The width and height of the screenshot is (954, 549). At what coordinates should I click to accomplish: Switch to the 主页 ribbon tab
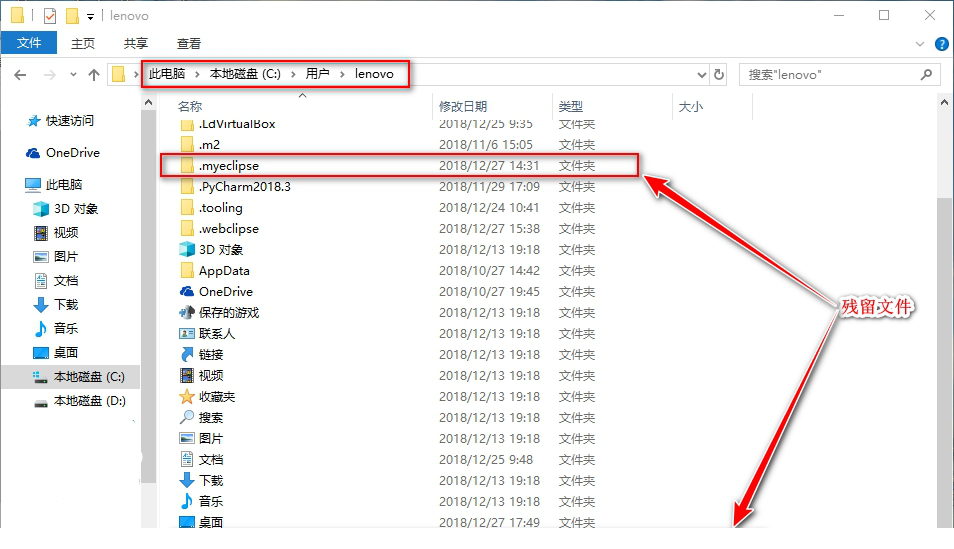pos(83,43)
